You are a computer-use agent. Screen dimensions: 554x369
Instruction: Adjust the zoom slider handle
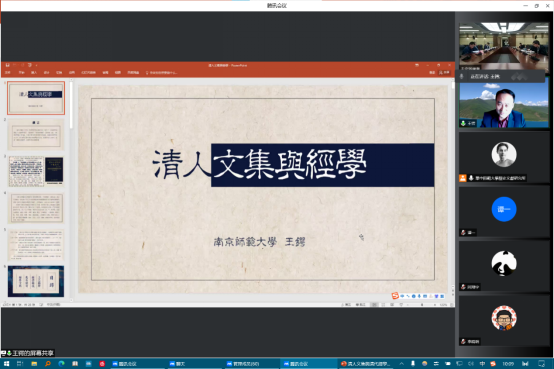(x=422, y=305)
